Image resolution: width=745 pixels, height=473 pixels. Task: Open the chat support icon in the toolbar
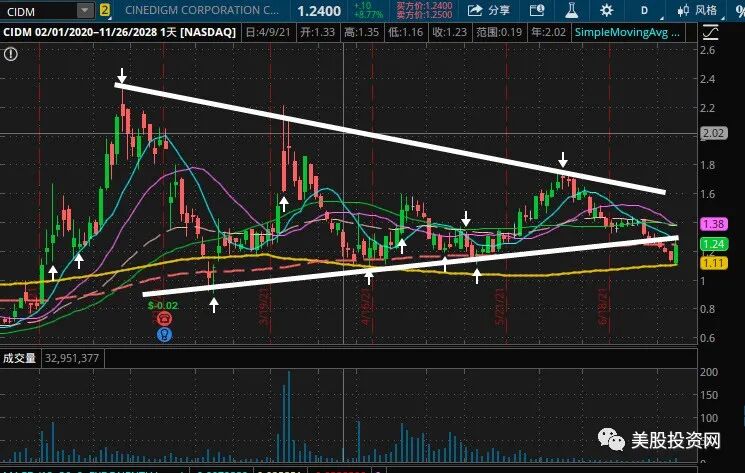pyautogui.click(x=537, y=10)
